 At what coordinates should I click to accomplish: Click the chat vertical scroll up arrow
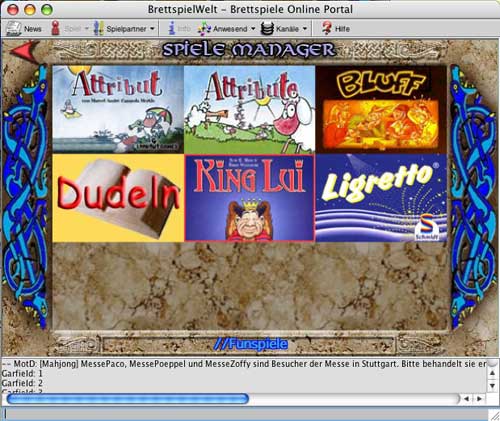point(492,373)
